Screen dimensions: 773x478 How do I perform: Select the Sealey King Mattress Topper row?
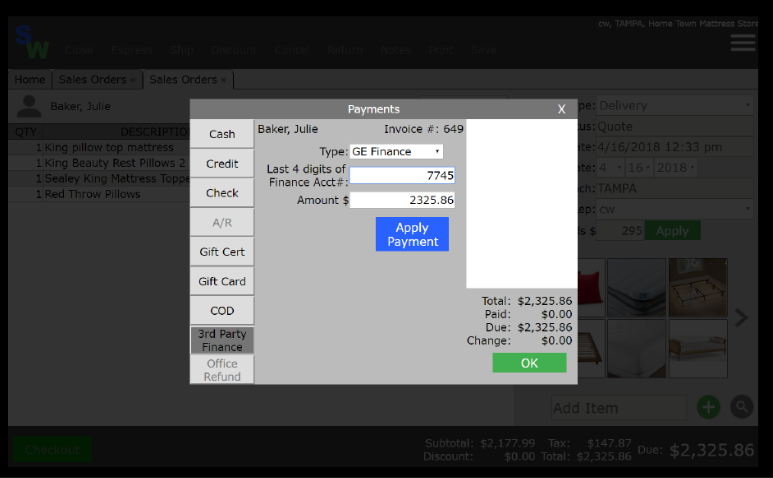[99, 178]
